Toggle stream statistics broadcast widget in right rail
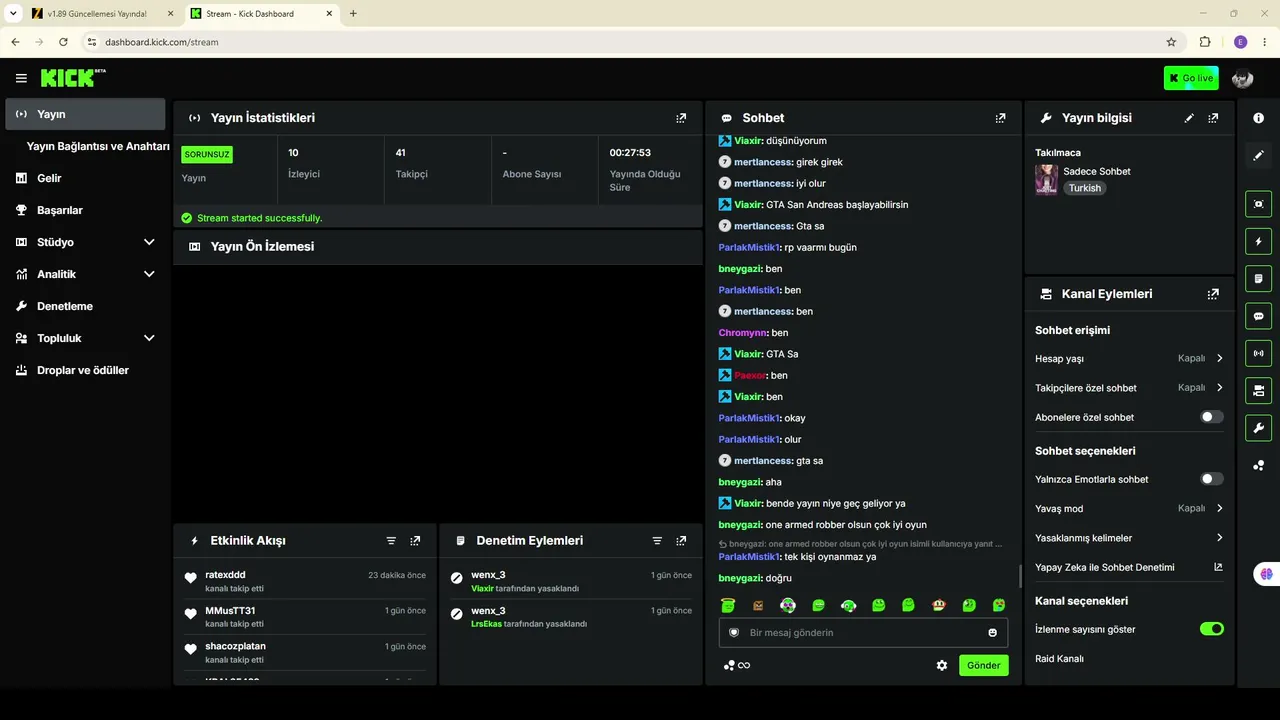The width and height of the screenshot is (1280, 720). pyautogui.click(x=1258, y=353)
